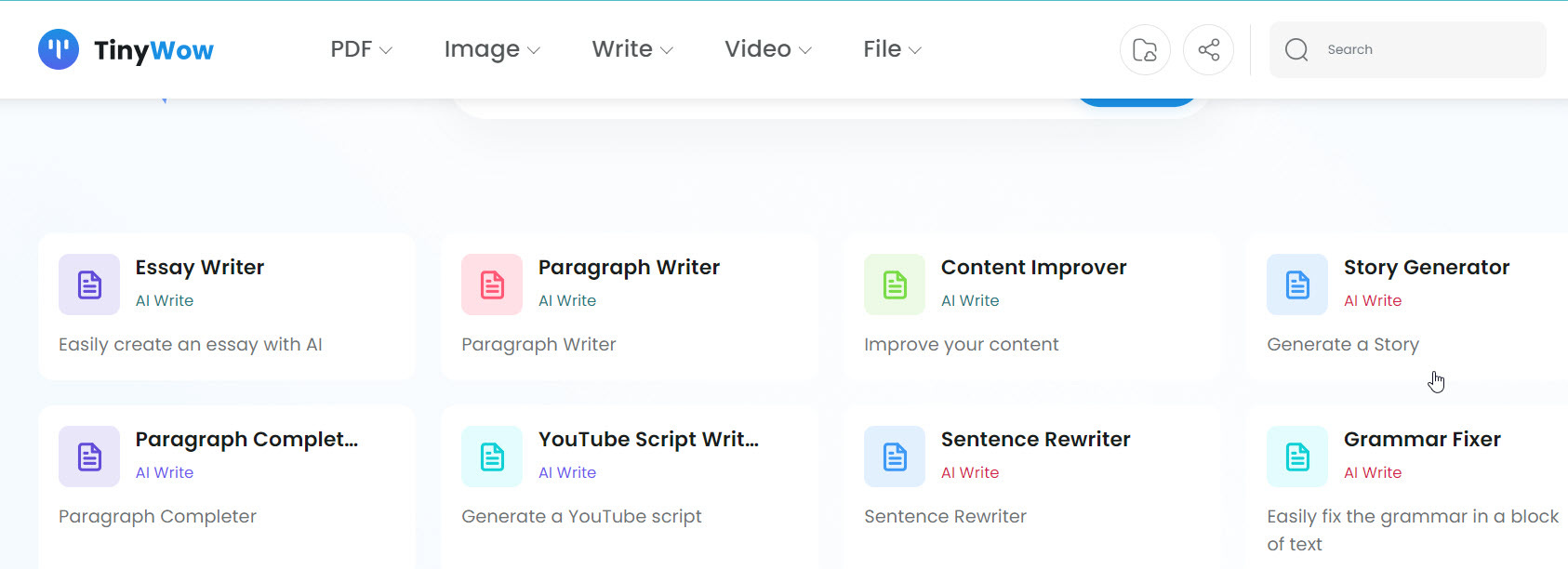Click 'Easily create an essay with AI' text
1568x569 pixels.
[x=191, y=345]
